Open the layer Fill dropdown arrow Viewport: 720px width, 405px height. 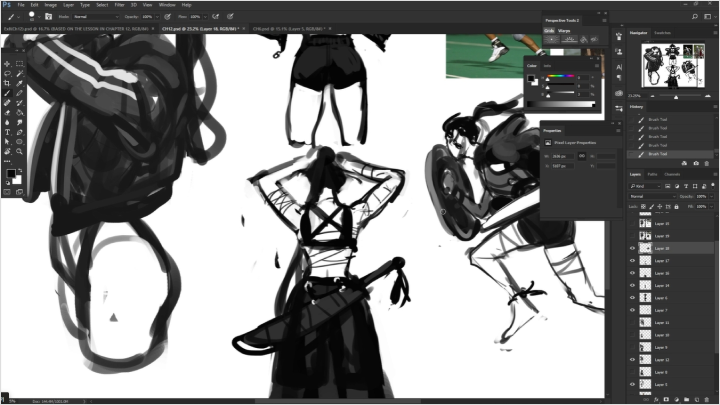[x=711, y=207]
